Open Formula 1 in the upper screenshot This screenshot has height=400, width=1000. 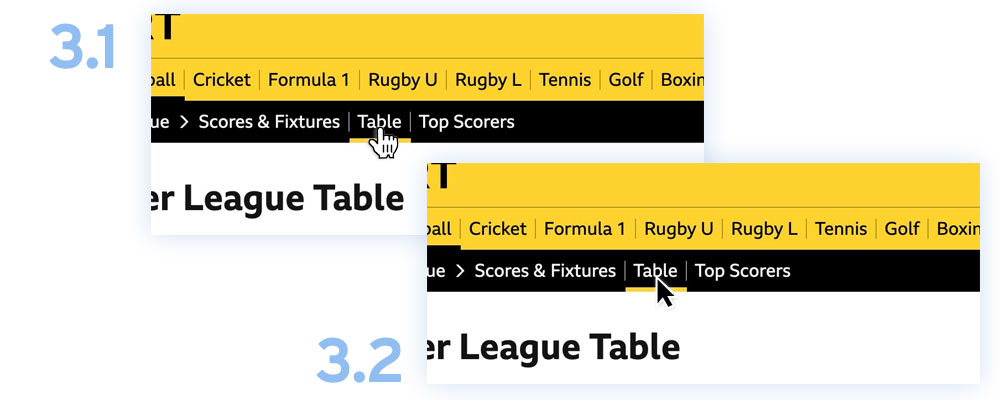308,80
